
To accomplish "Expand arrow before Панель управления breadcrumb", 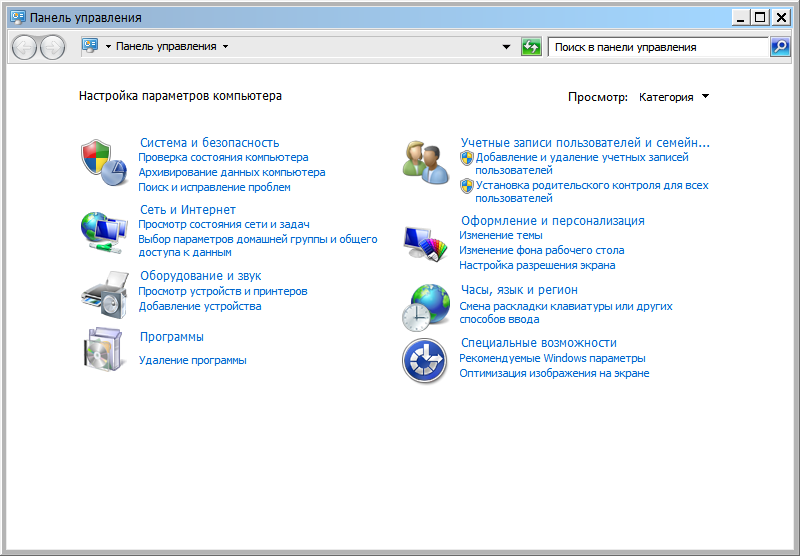I will click(108, 46).
